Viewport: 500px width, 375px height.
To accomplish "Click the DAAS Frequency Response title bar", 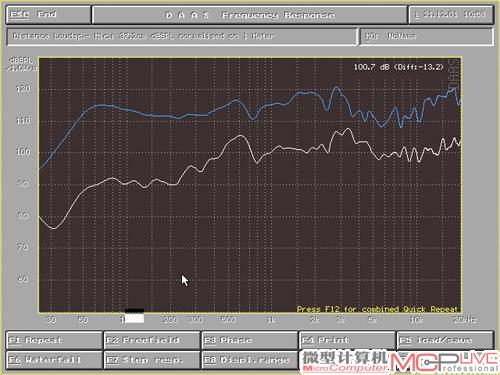I will tap(250, 15).
